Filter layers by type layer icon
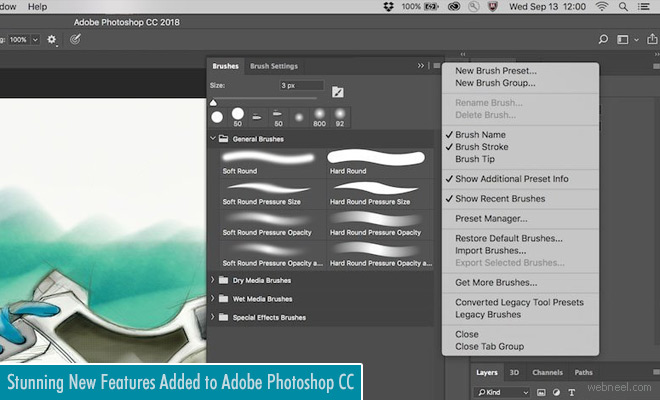This screenshot has height=400, width=660. (x=572, y=392)
